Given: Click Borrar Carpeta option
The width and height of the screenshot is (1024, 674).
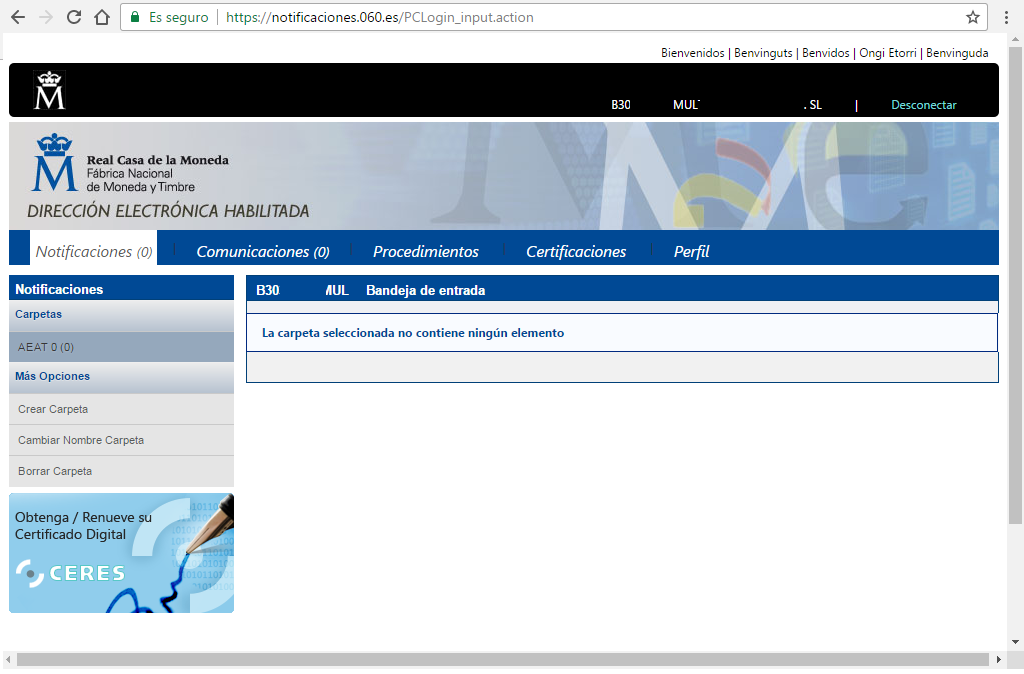Looking at the screenshot, I should pos(55,471).
